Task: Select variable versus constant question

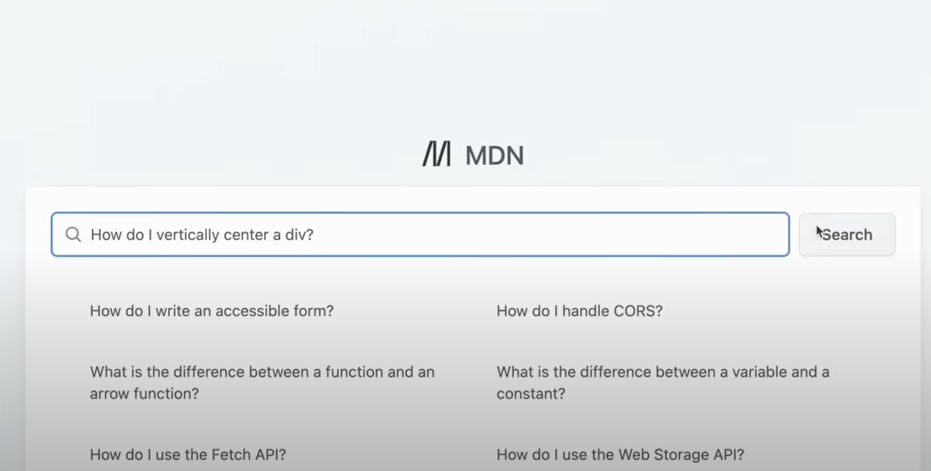Action: (663, 383)
